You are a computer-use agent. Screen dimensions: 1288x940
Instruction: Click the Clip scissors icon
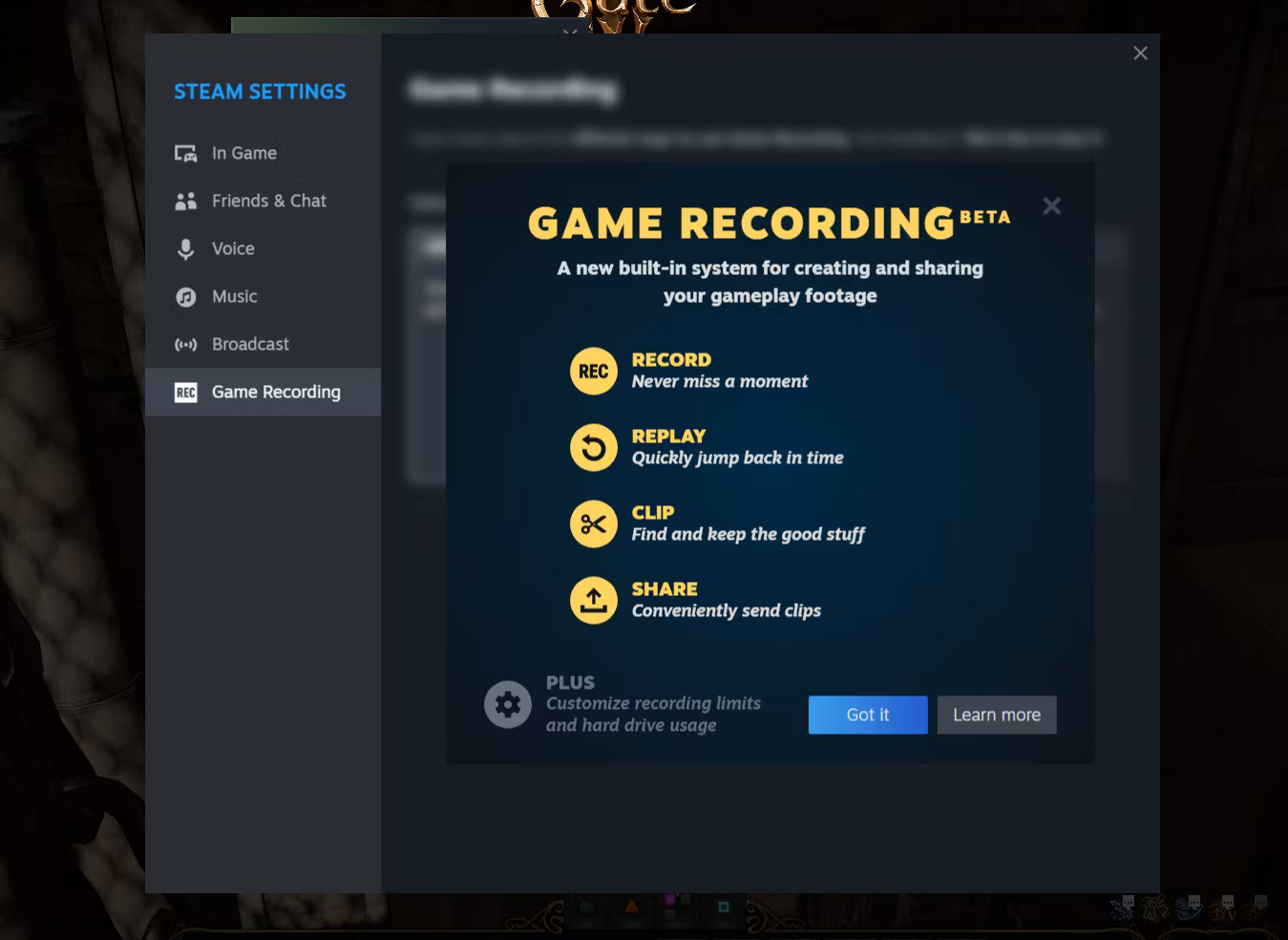593,523
